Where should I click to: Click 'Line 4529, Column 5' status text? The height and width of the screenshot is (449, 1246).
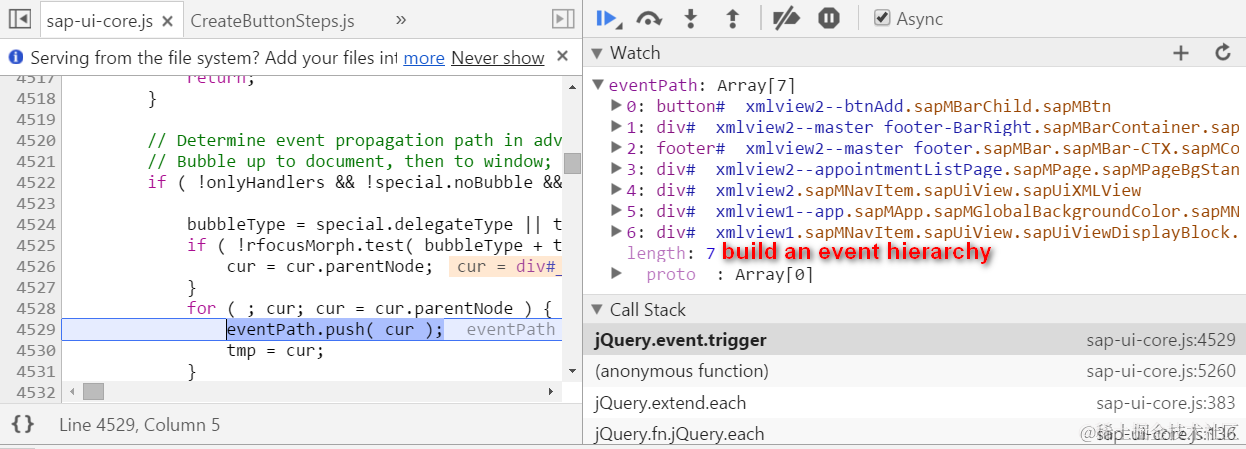[x=139, y=425]
